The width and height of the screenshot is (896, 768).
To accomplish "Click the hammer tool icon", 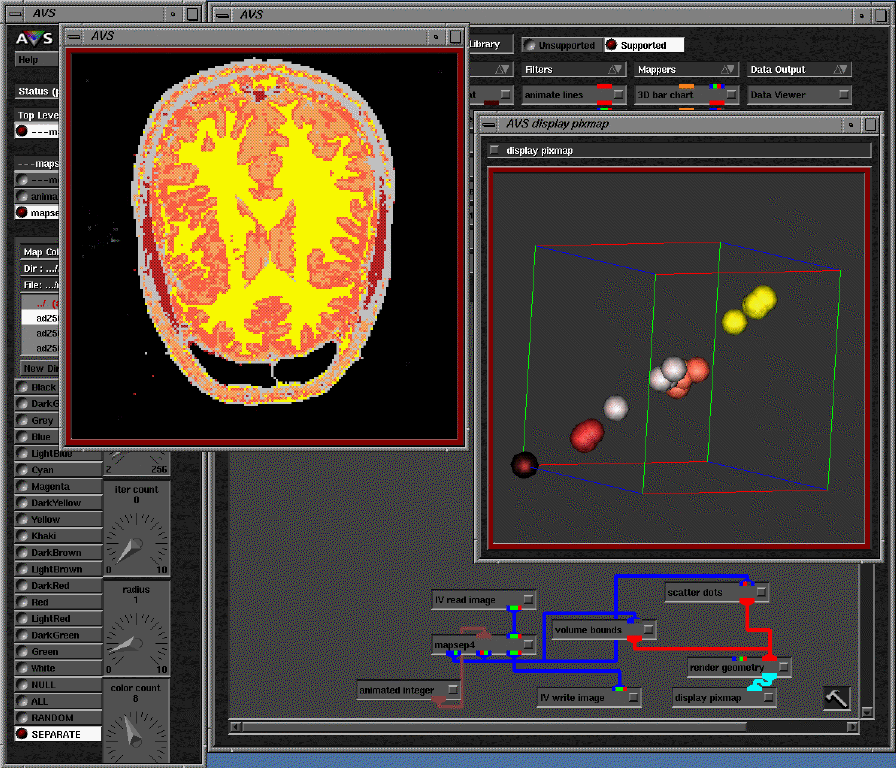I will pos(836,698).
